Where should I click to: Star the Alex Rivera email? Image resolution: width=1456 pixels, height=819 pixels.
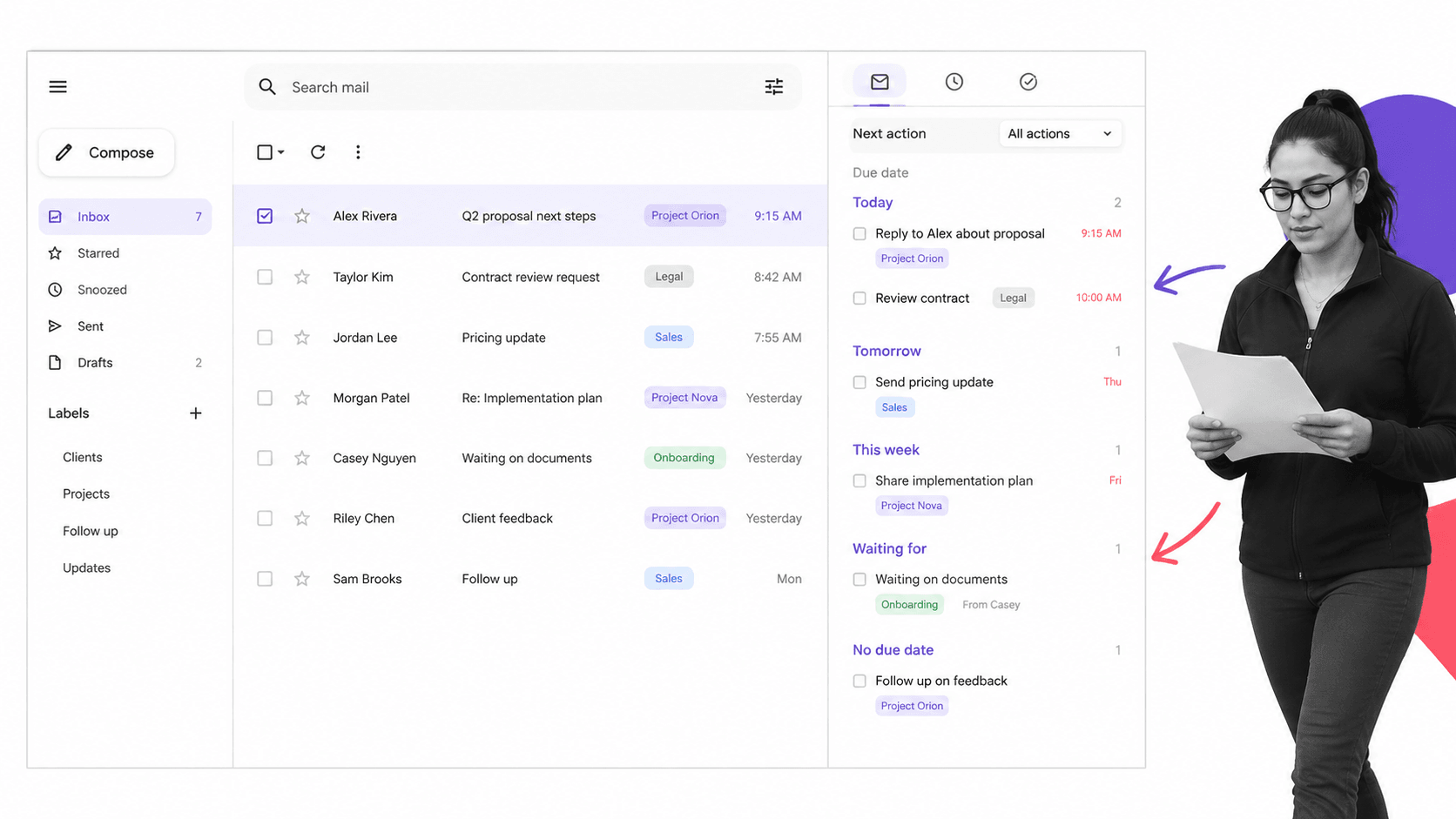(x=302, y=216)
